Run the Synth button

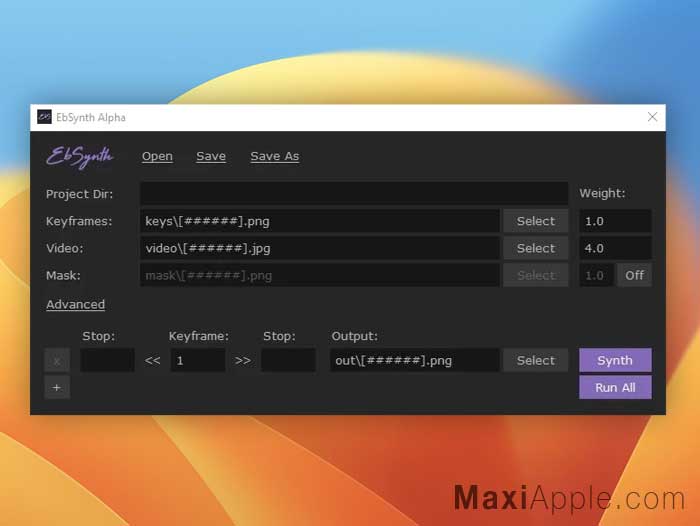tap(615, 360)
